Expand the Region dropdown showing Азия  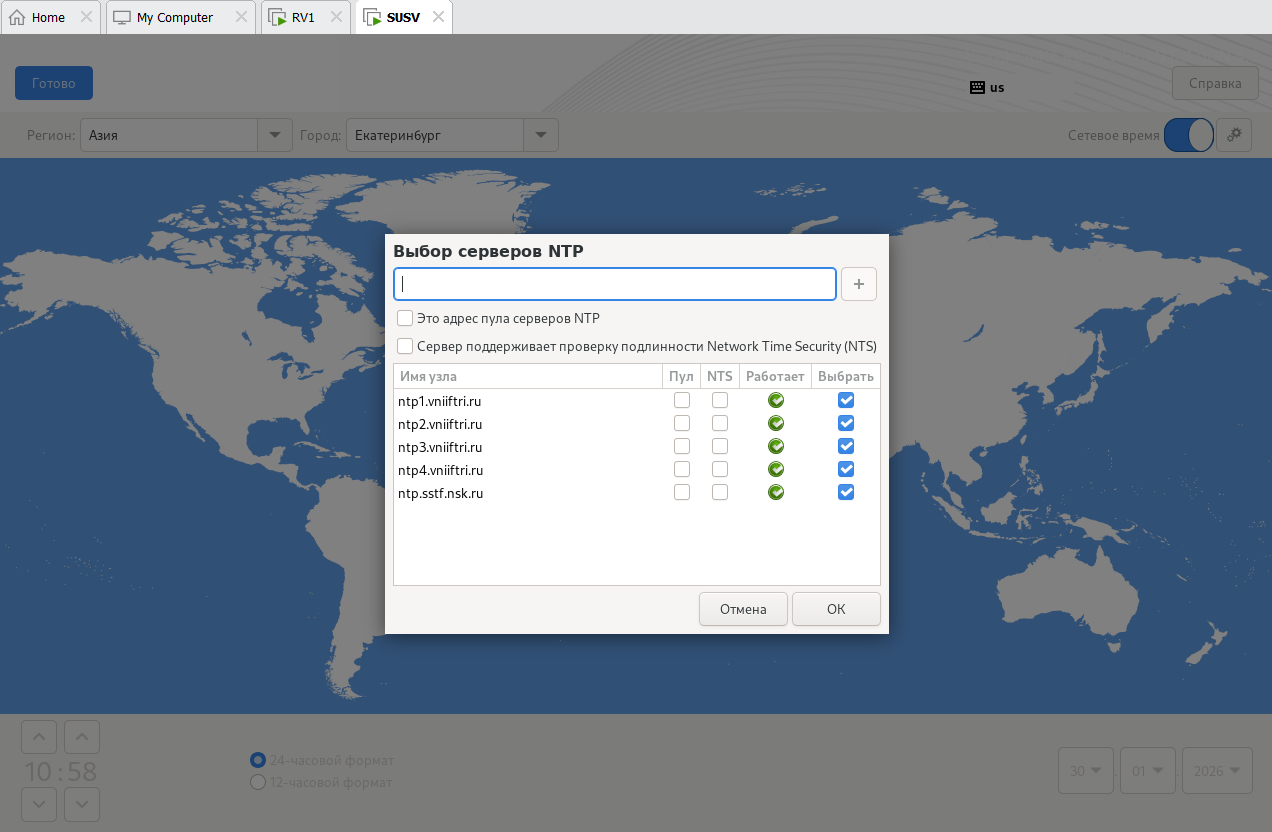(x=274, y=135)
